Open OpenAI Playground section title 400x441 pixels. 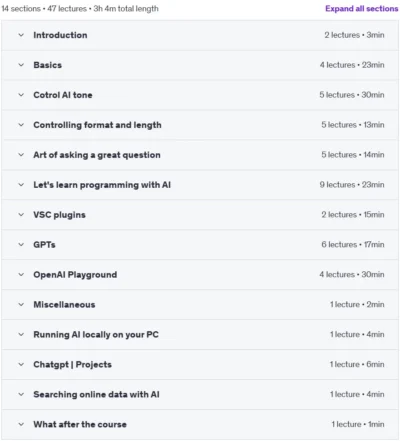[x=75, y=275]
